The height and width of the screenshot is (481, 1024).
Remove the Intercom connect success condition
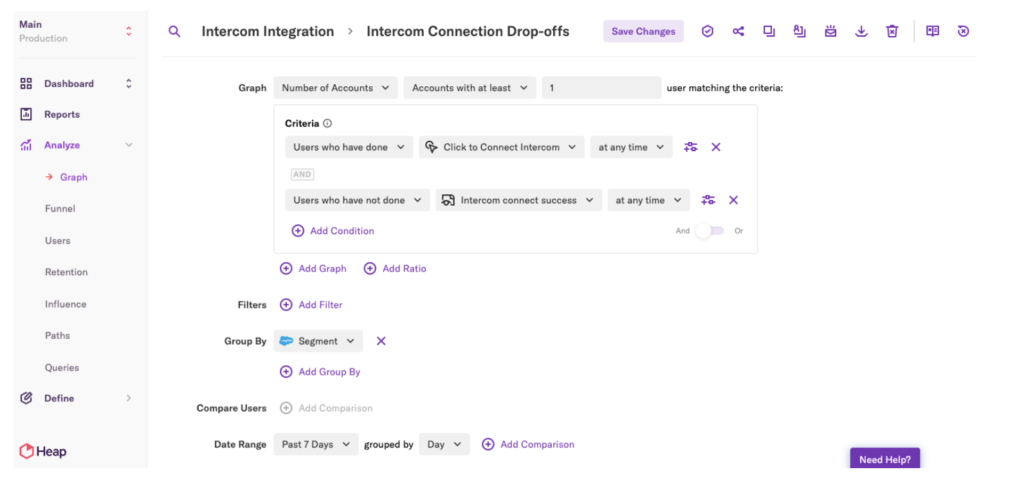pyautogui.click(x=733, y=200)
